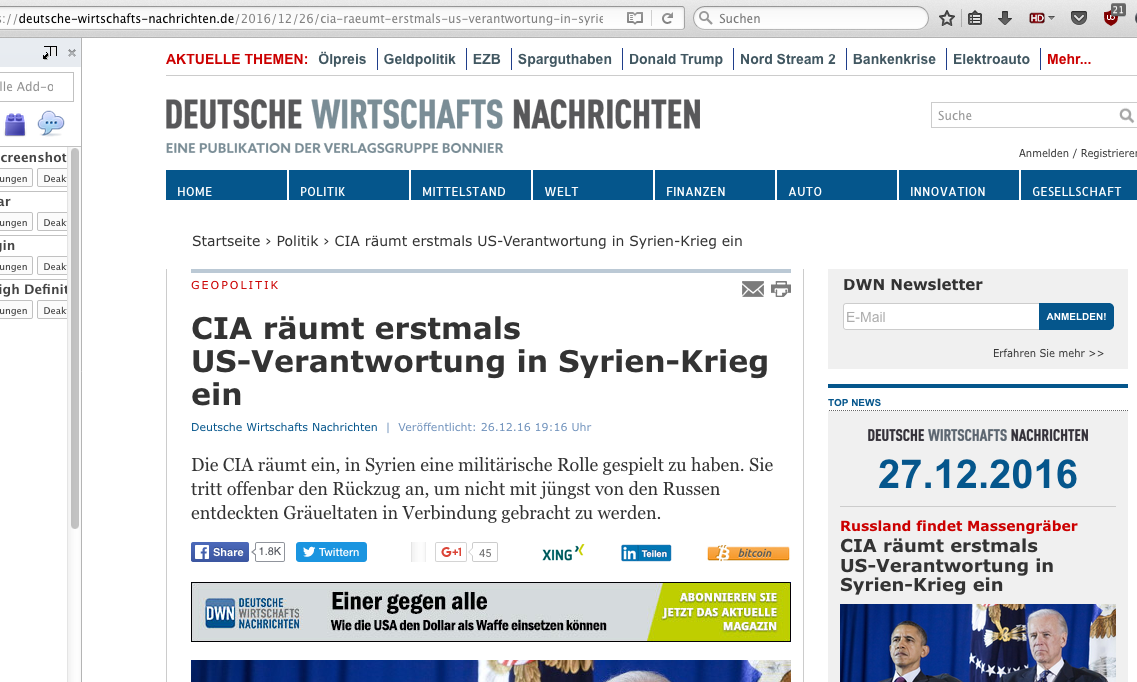Open the Sparguthaben topic link
The image size is (1137, 682).
(x=565, y=59)
